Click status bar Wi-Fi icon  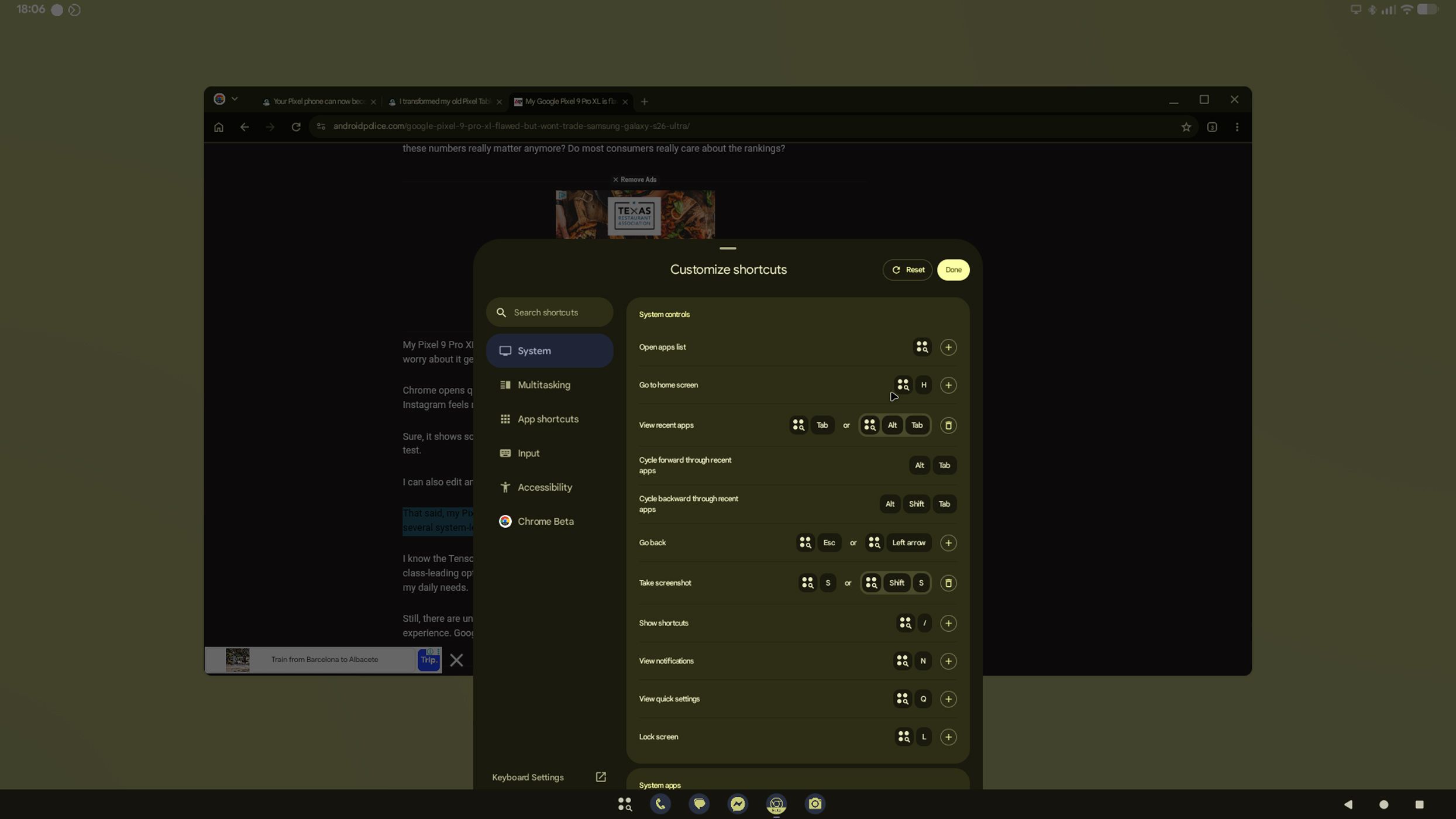[1406, 9]
